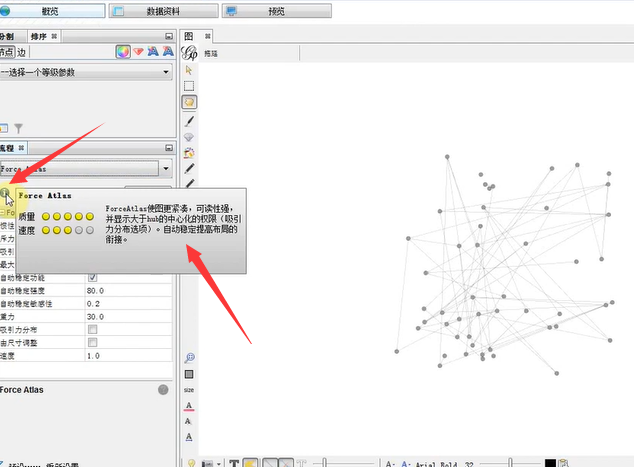Switch to the 预览 preview tab
This screenshot has height=467, width=634.
point(277,11)
